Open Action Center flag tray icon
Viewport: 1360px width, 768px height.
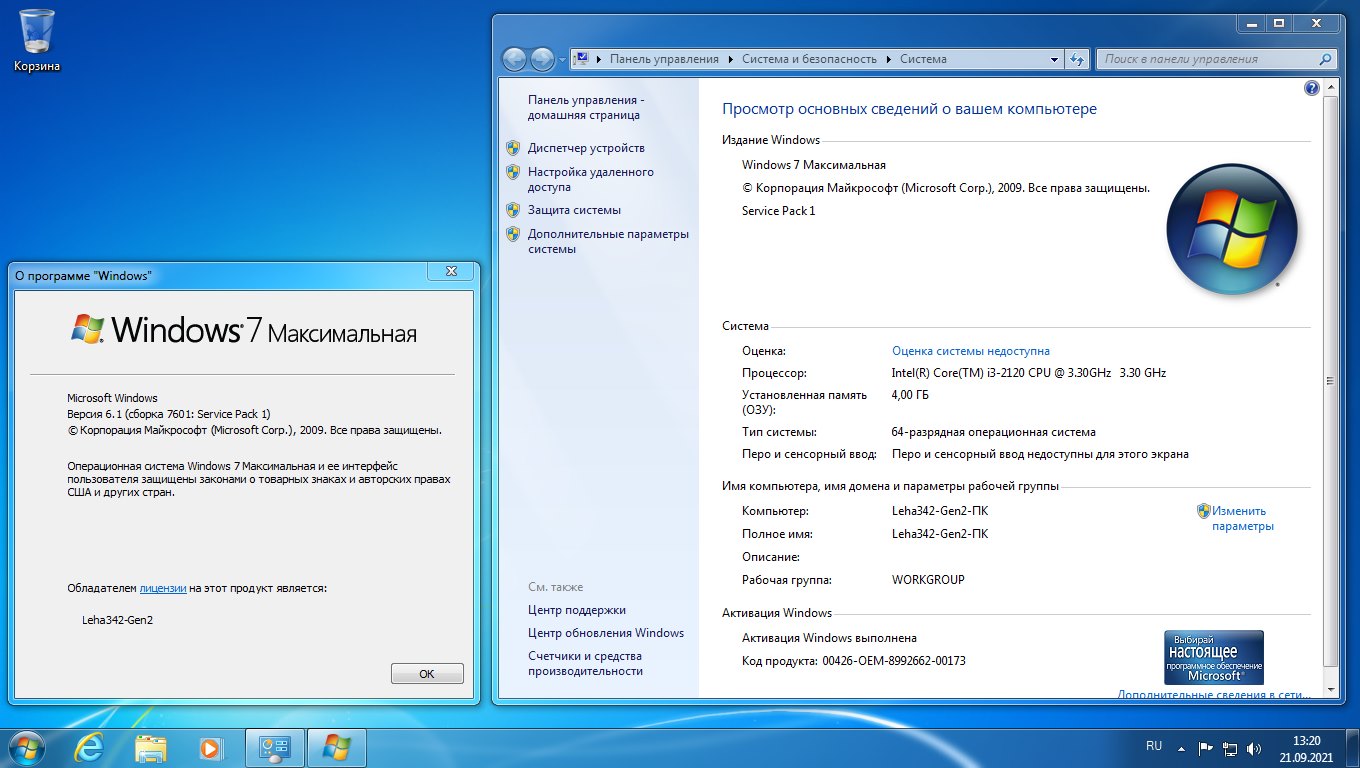(x=1206, y=748)
